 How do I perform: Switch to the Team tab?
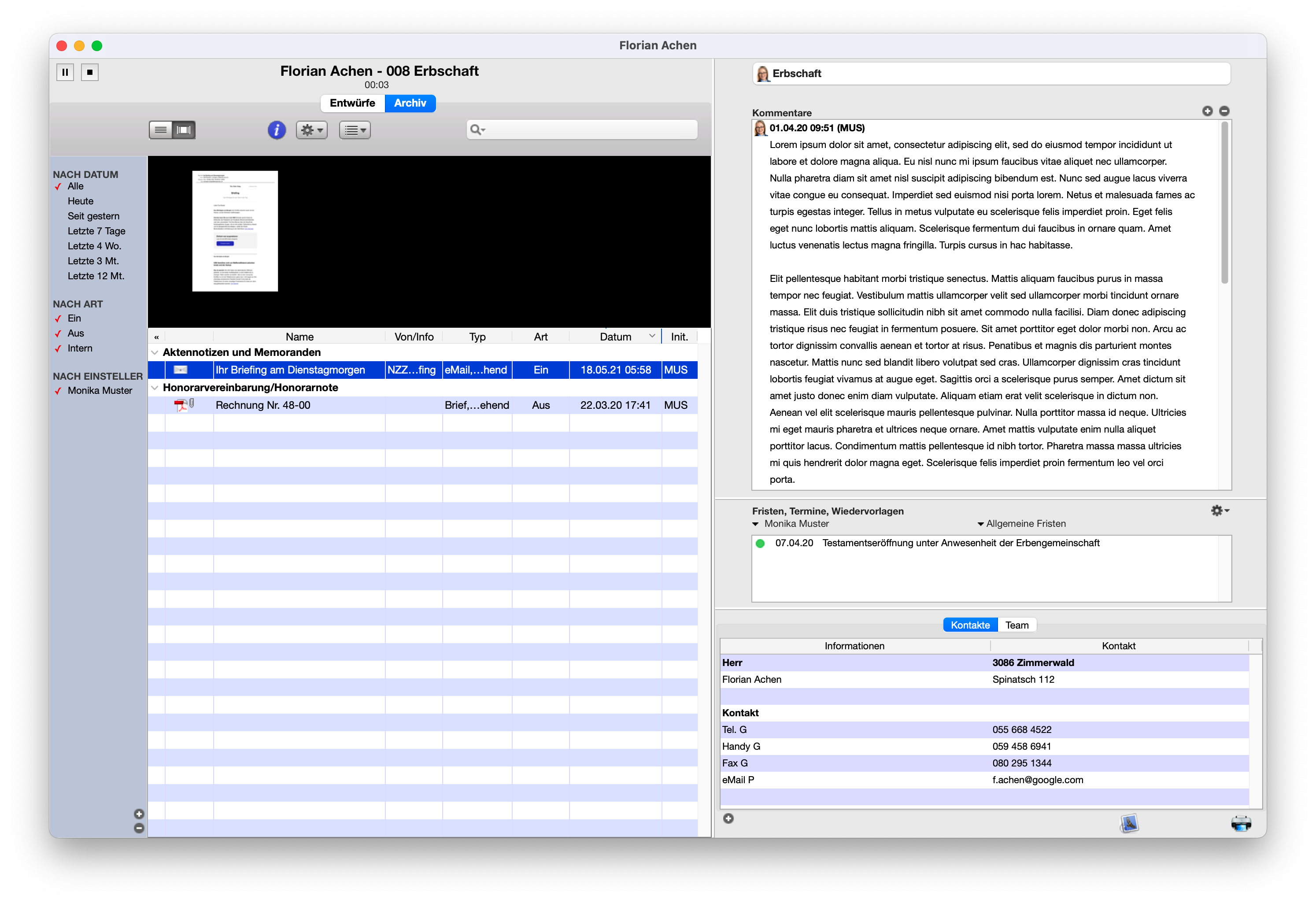(x=1017, y=625)
